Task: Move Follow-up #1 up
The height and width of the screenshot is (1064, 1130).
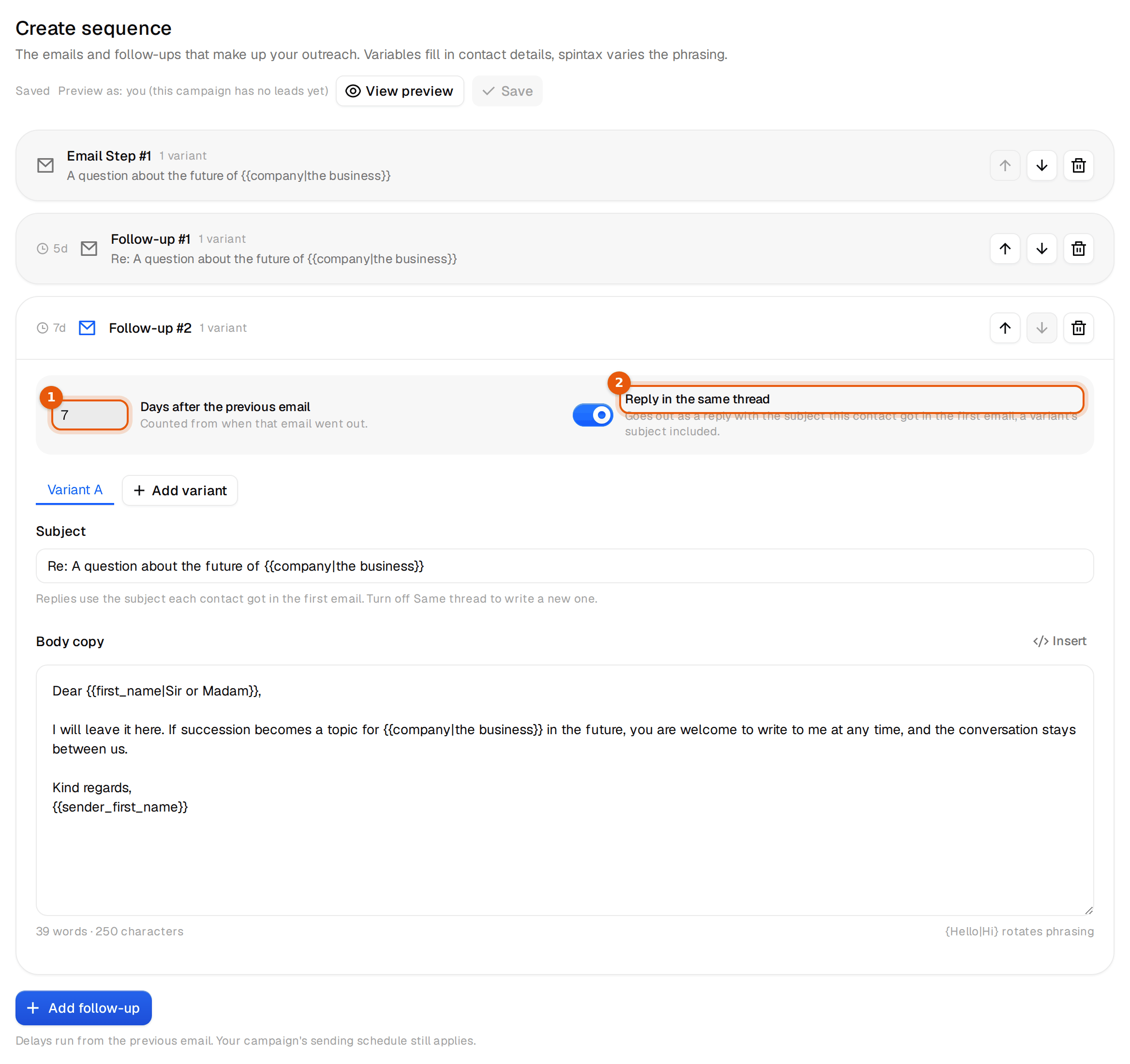Action: point(1005,249)
